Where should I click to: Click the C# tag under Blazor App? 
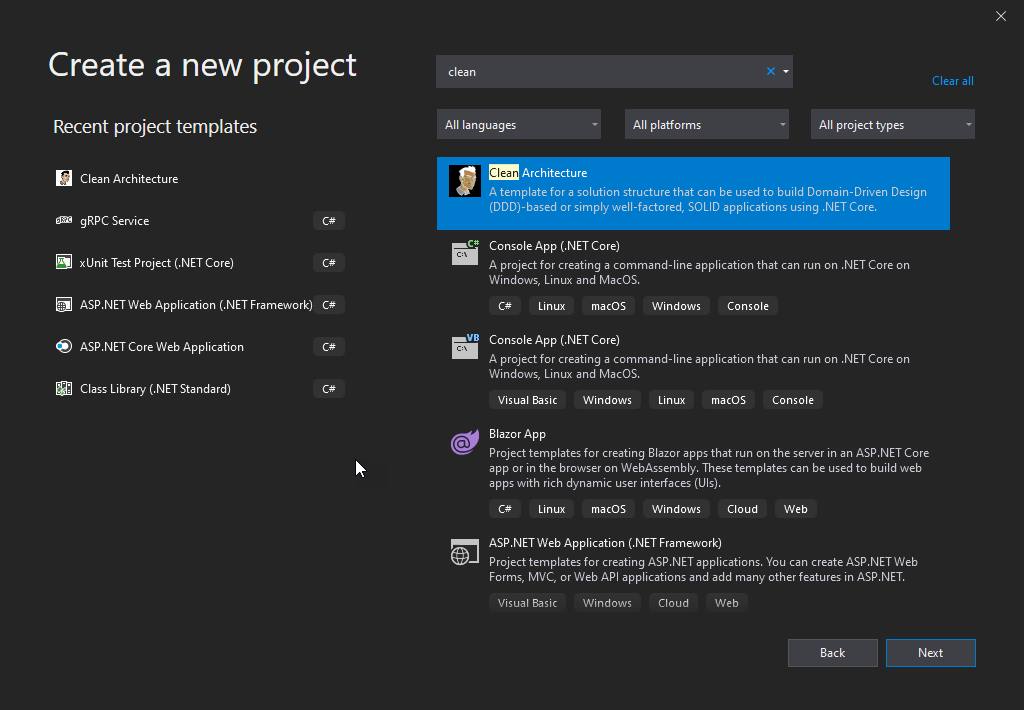pos(505,509)
